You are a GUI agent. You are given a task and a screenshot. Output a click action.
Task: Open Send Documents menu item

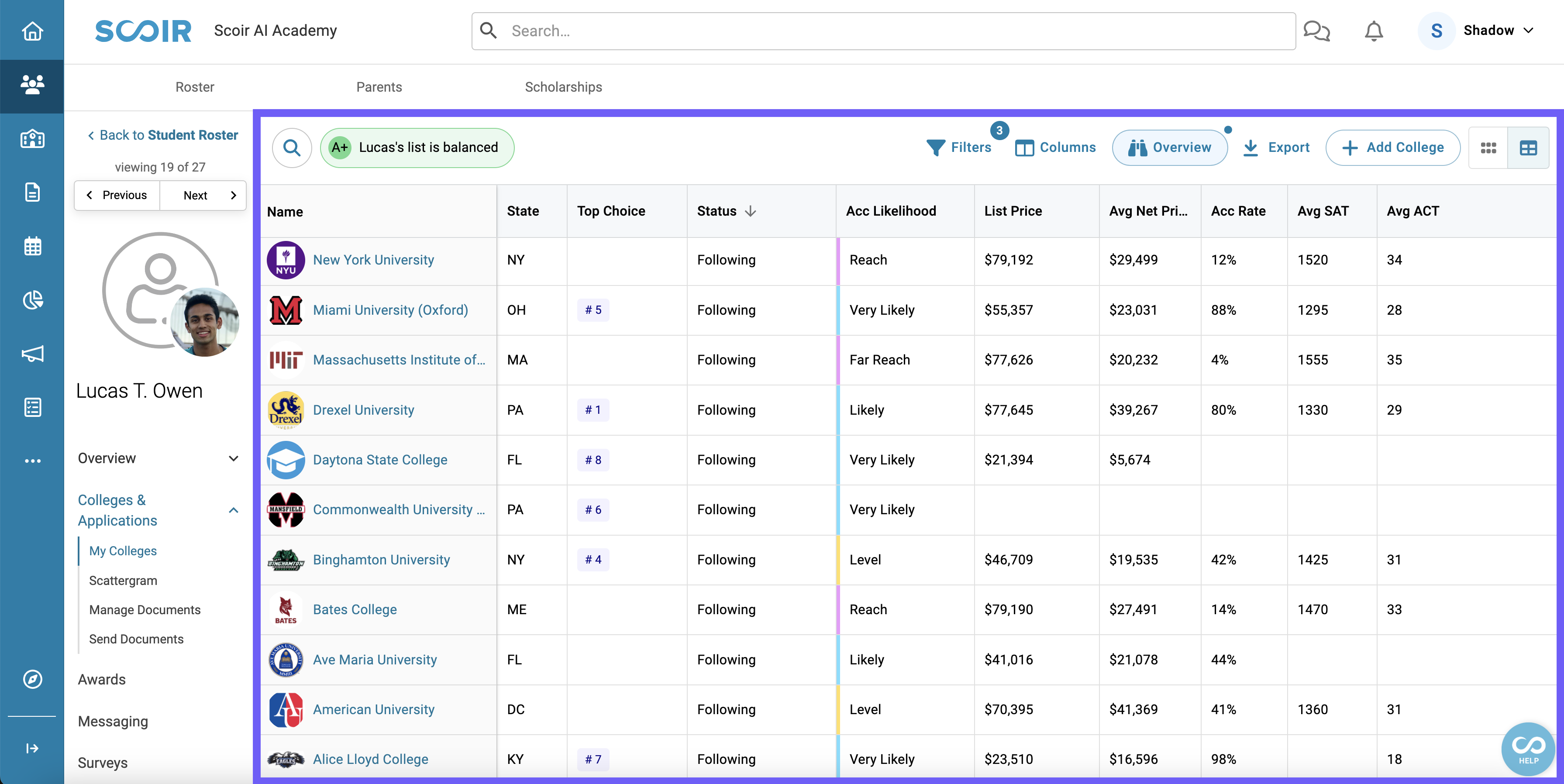pyautogui.click(x=136, y=639)
